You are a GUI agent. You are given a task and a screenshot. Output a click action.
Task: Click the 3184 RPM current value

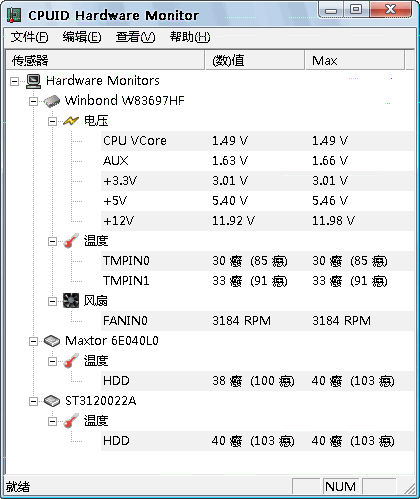241,321
